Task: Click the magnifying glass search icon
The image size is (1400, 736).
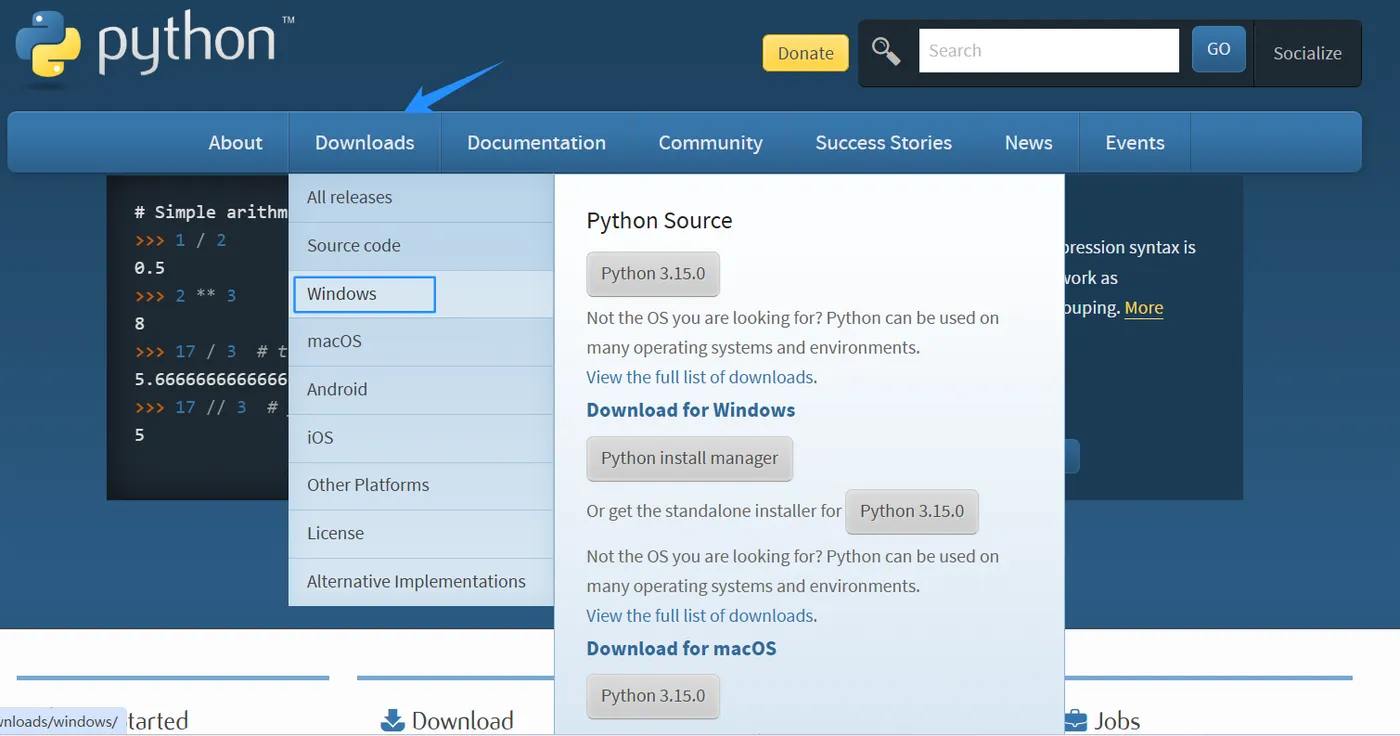Action: coord(886,51)
